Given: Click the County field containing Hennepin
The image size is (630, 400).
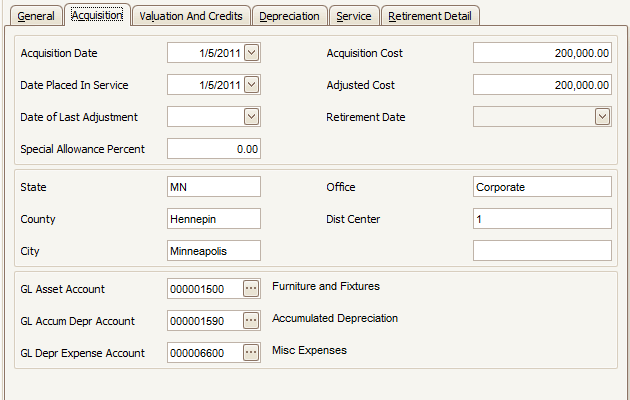Looking at the screenshot, I should 213,219.
